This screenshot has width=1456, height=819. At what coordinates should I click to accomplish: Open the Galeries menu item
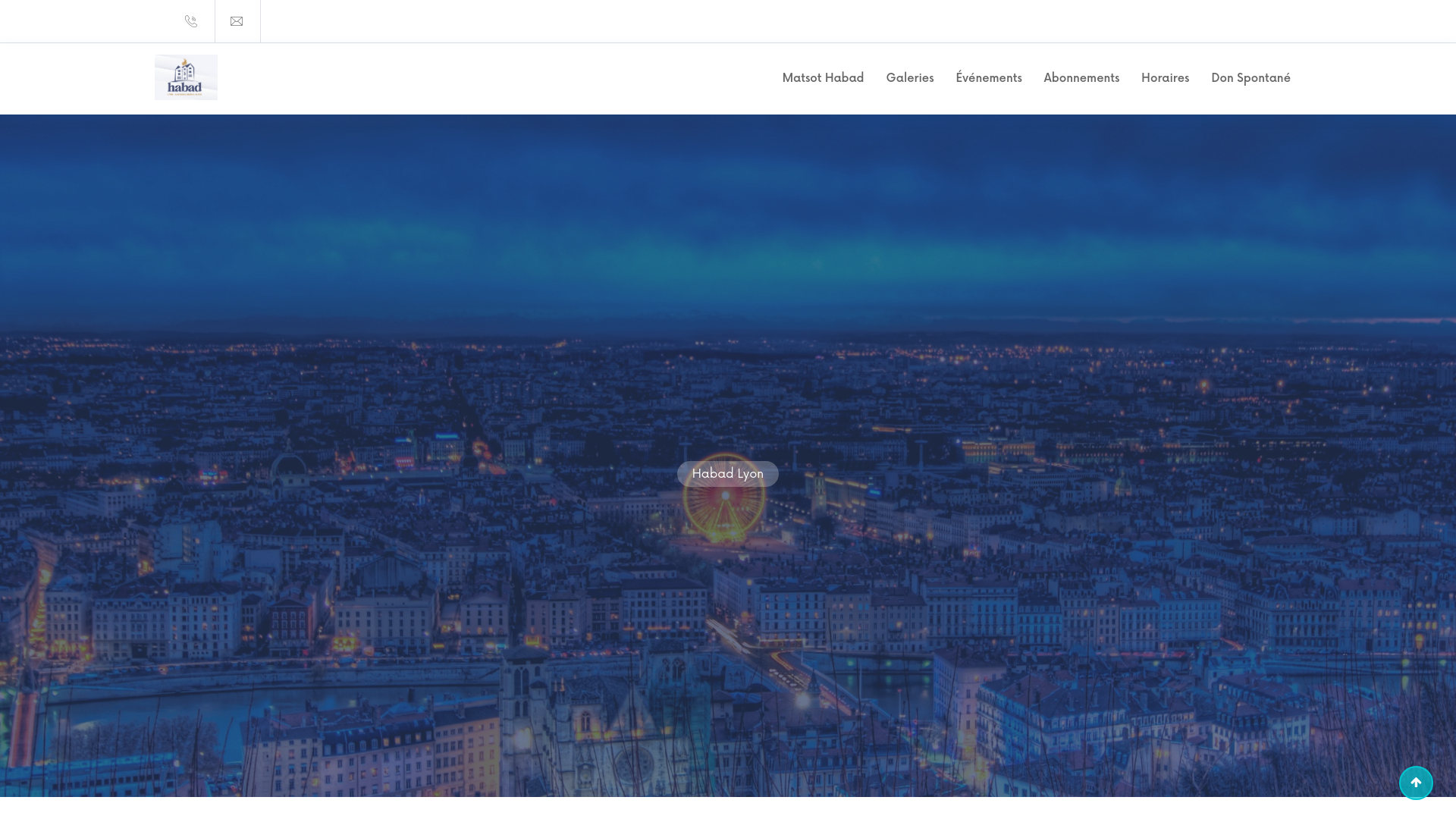click(910, 78)
